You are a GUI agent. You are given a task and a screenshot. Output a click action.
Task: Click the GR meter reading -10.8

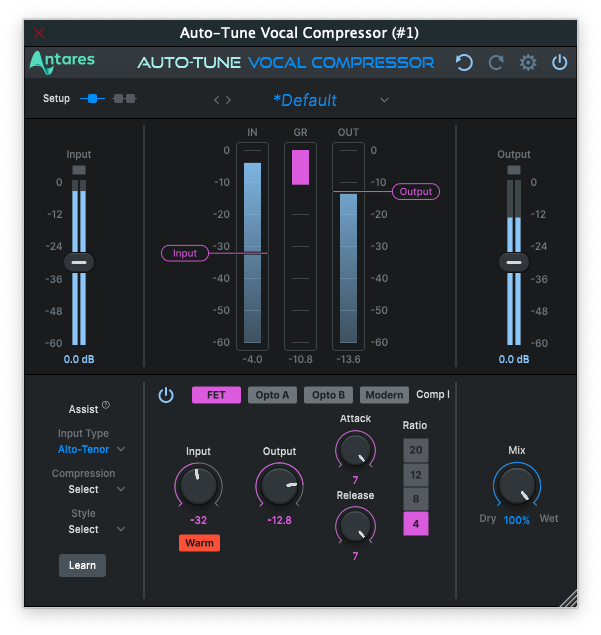point(300,359)
